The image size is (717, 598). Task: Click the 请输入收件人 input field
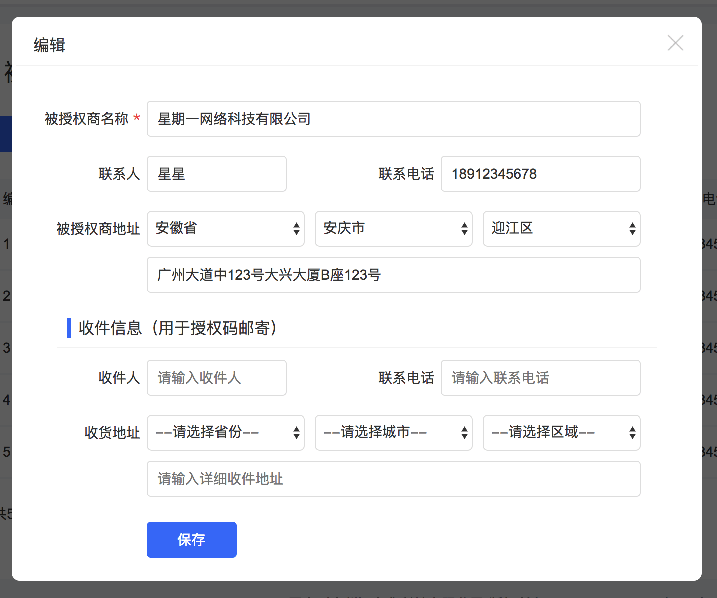[x=216, y=378]
